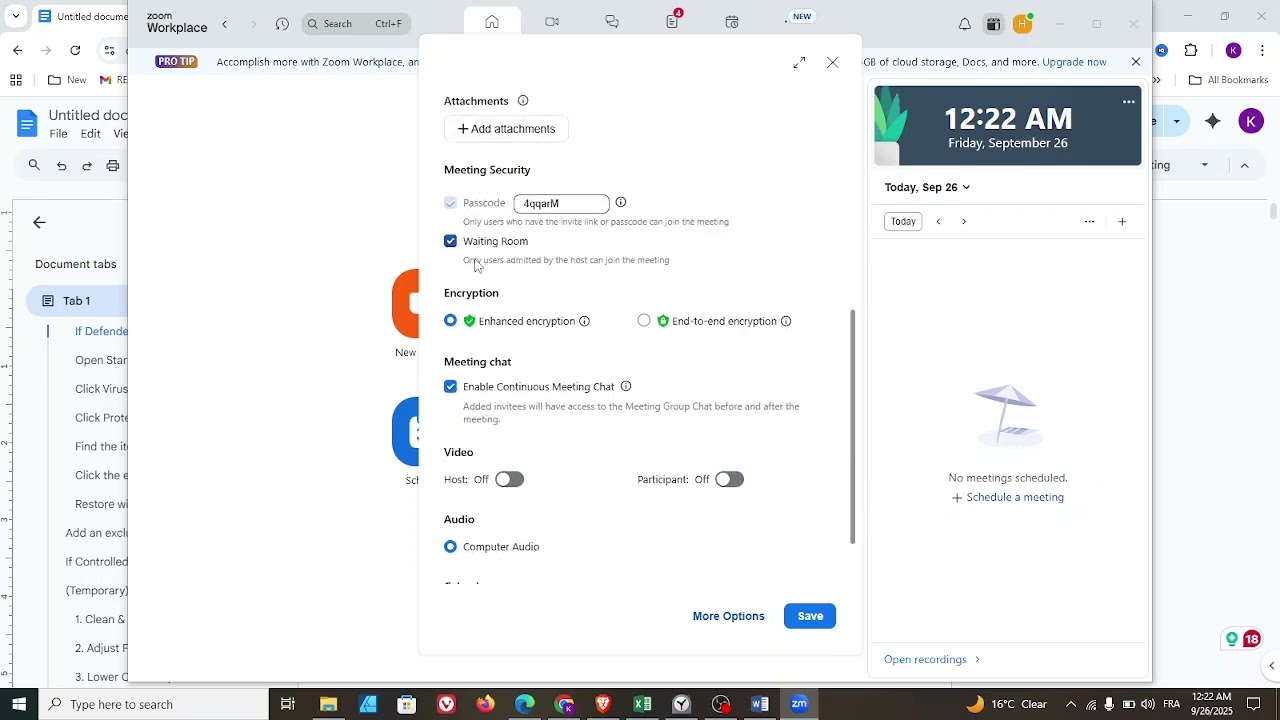
Task: Click the green badge with 18
Action: [x=1242, y=639]
